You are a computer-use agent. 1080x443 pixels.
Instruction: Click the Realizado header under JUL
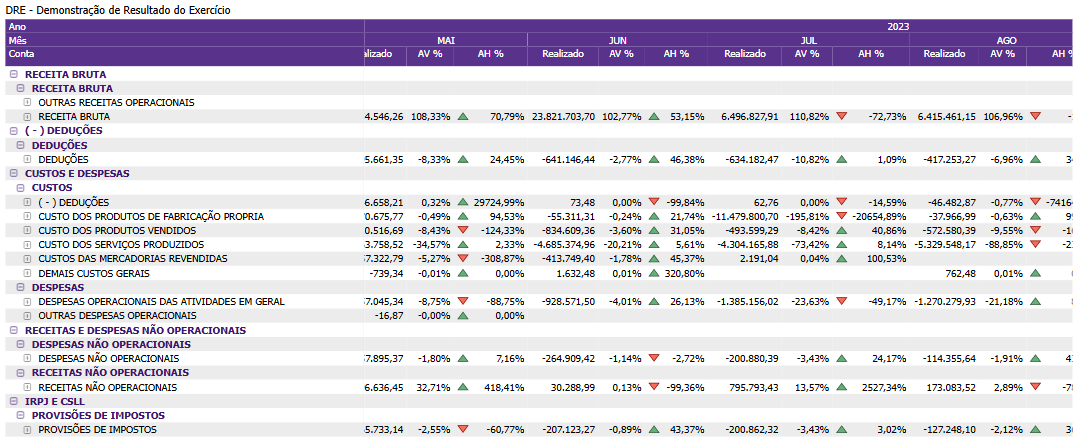coord(745,54)
